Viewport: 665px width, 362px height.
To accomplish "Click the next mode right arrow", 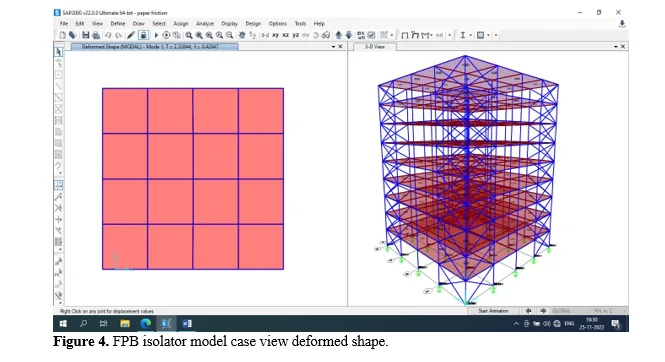I will click(x=543, y=311).
